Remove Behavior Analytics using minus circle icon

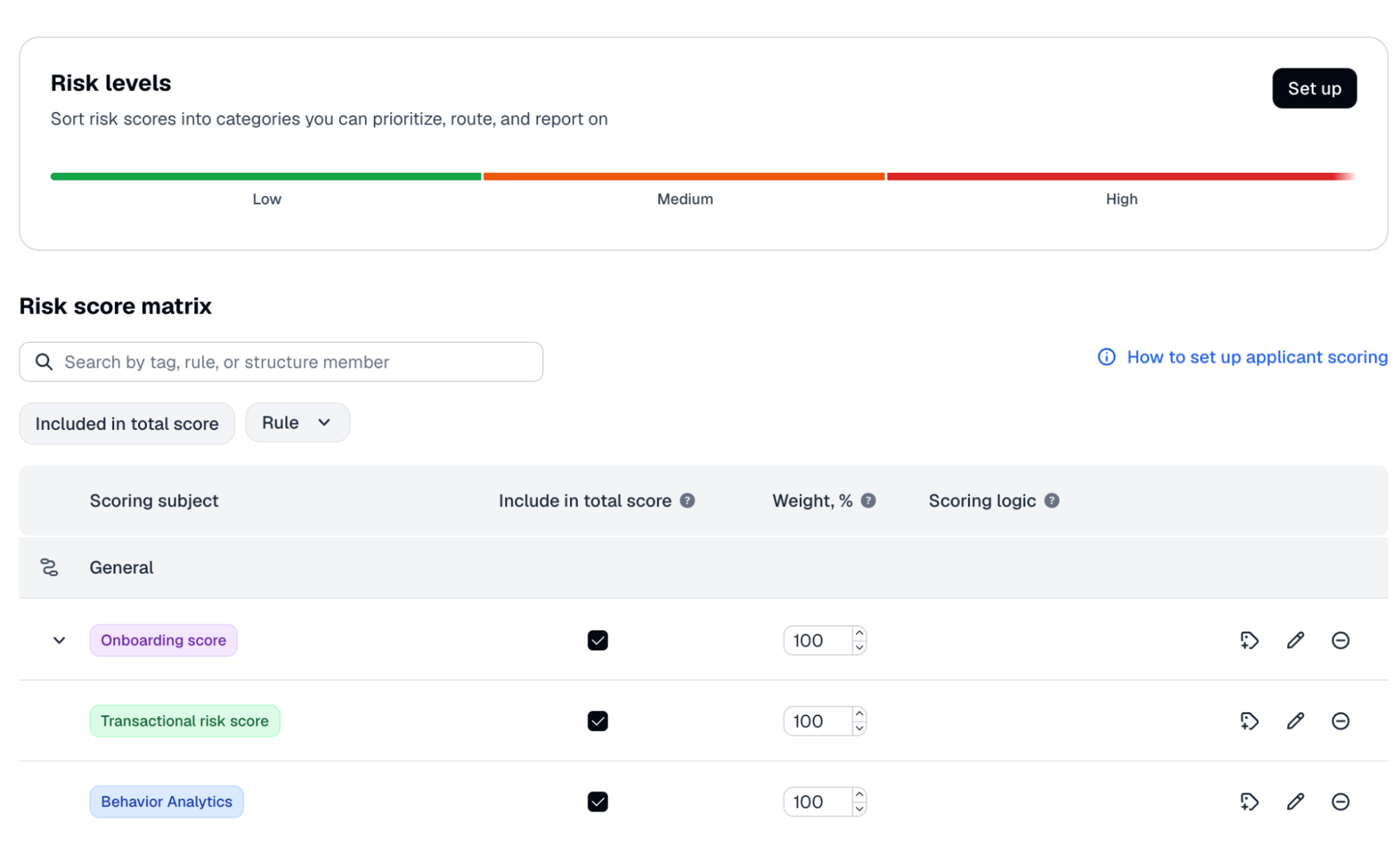tap(1340, 801)
